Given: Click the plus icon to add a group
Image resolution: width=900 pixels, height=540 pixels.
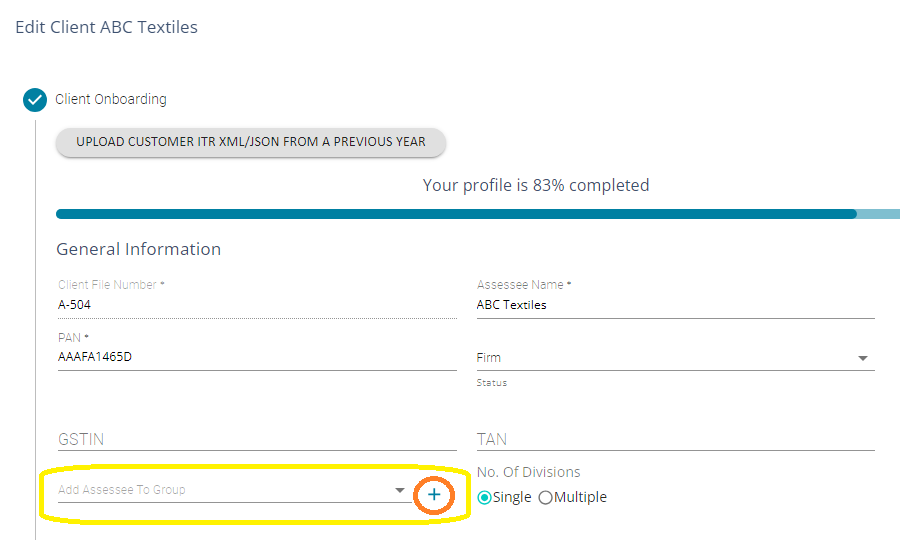Looking at the screenshot, I should pyautogui.click(x=434, y=495).
